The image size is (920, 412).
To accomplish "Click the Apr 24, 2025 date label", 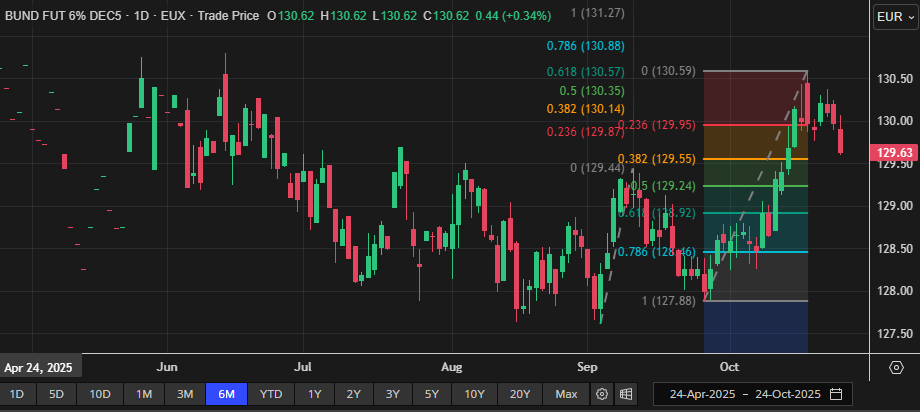I will (x=40, y=366).
